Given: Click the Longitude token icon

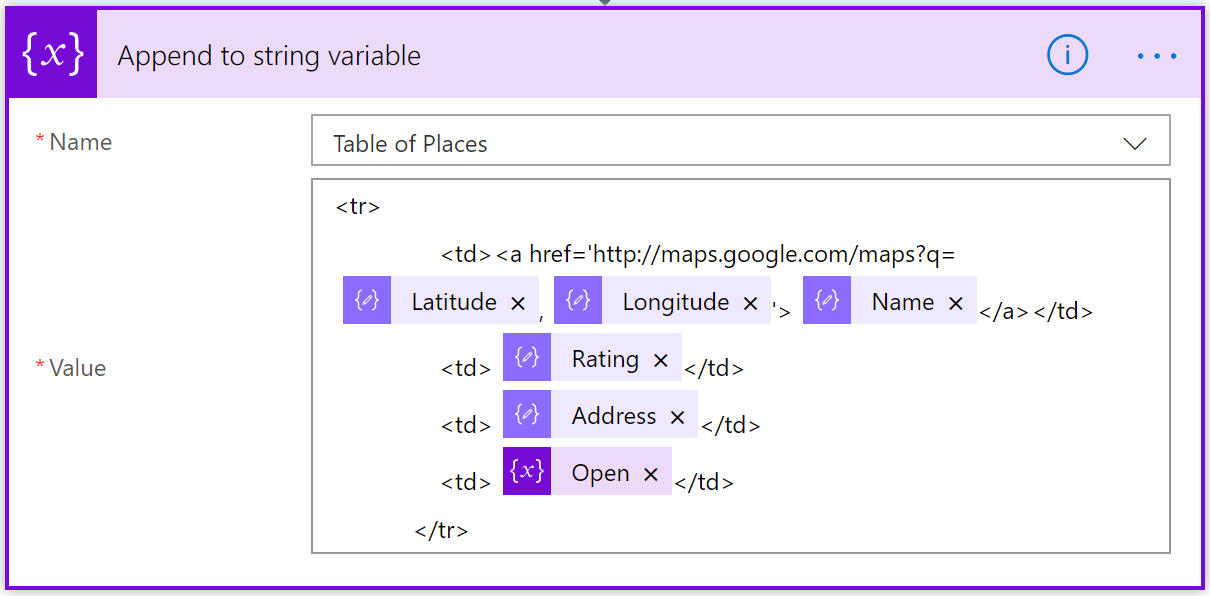Looking at the screenshot, I should coord(578,301).
